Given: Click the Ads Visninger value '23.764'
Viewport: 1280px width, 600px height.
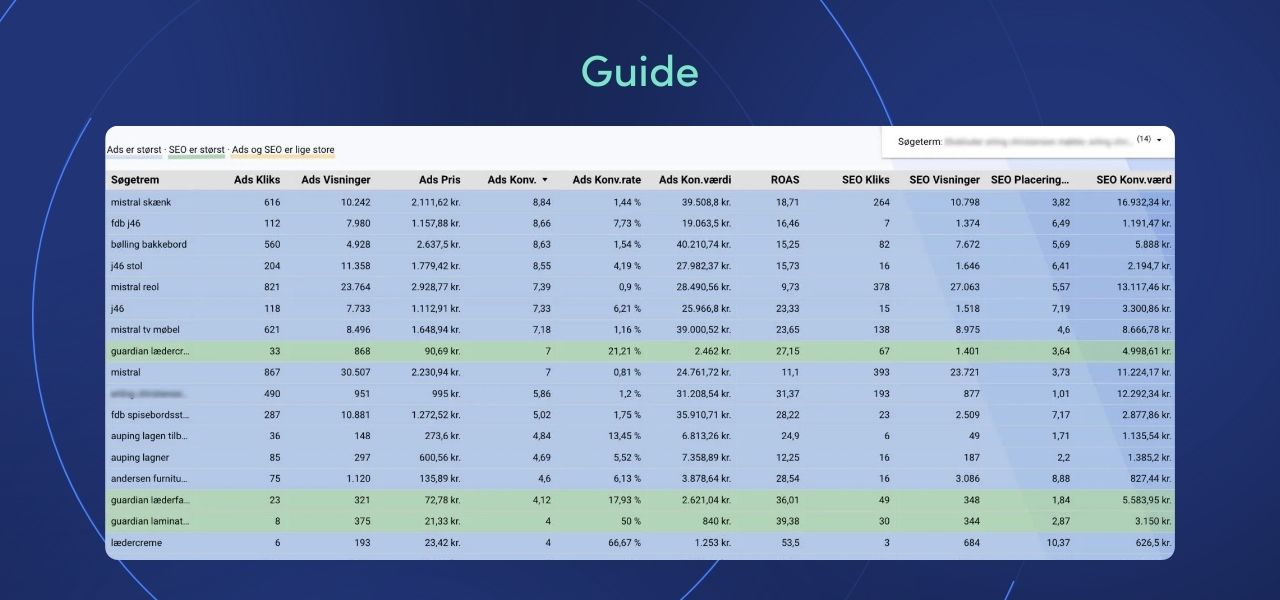Looking at the screenshot, I should 355,287.
